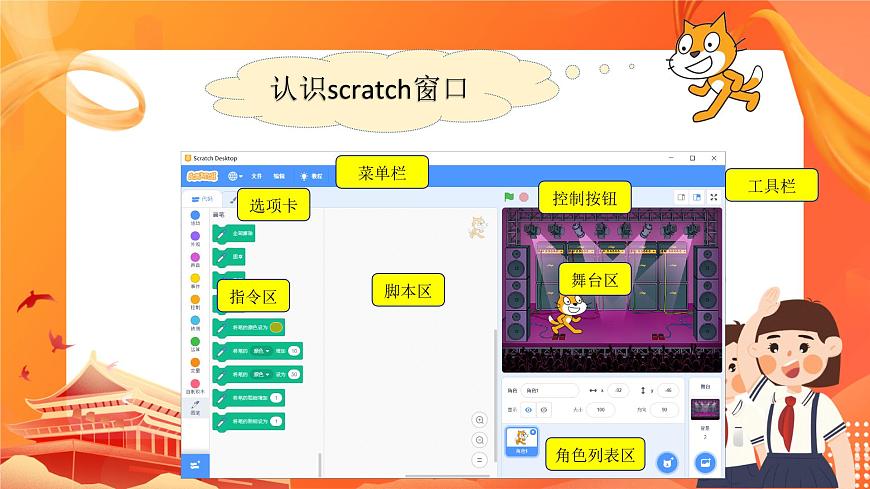Image resolution: width=870 pixels, height=489 pixels.
Task: Open the 教程 (Tutorials) lightbulb item
Action: click(x=311, y=176)
